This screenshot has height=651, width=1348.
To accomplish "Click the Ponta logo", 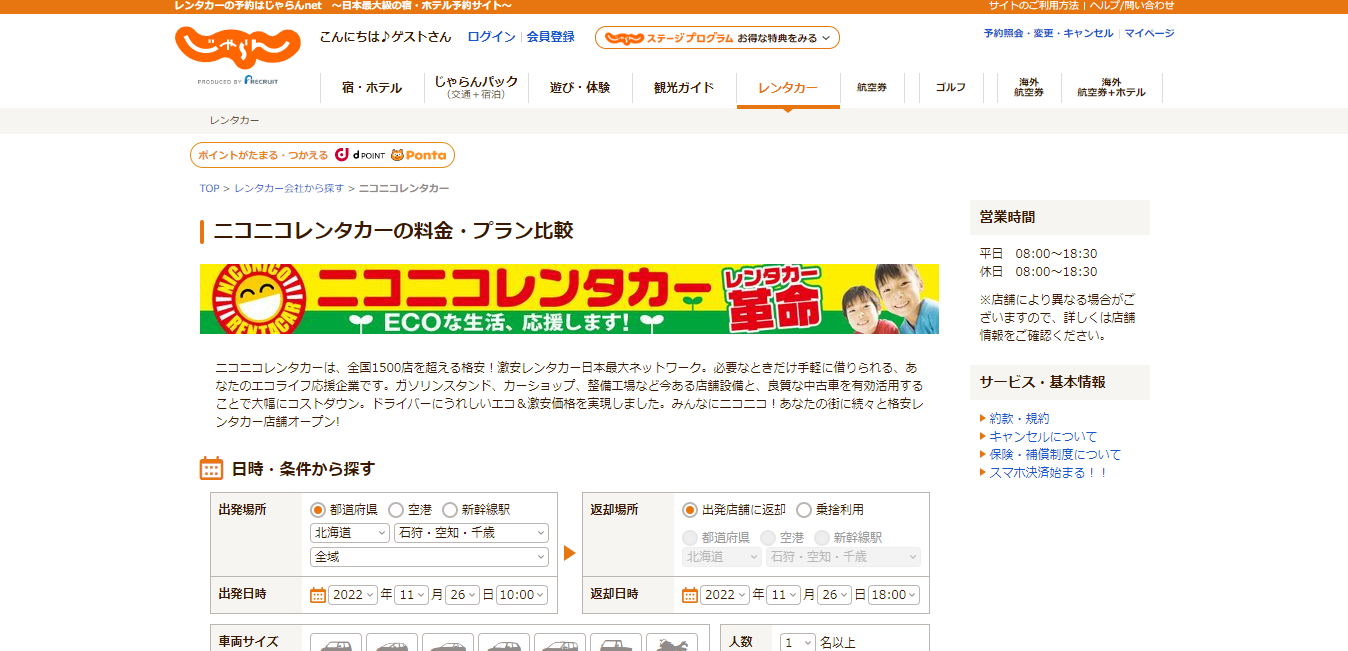I will click(x=418, y=155).
